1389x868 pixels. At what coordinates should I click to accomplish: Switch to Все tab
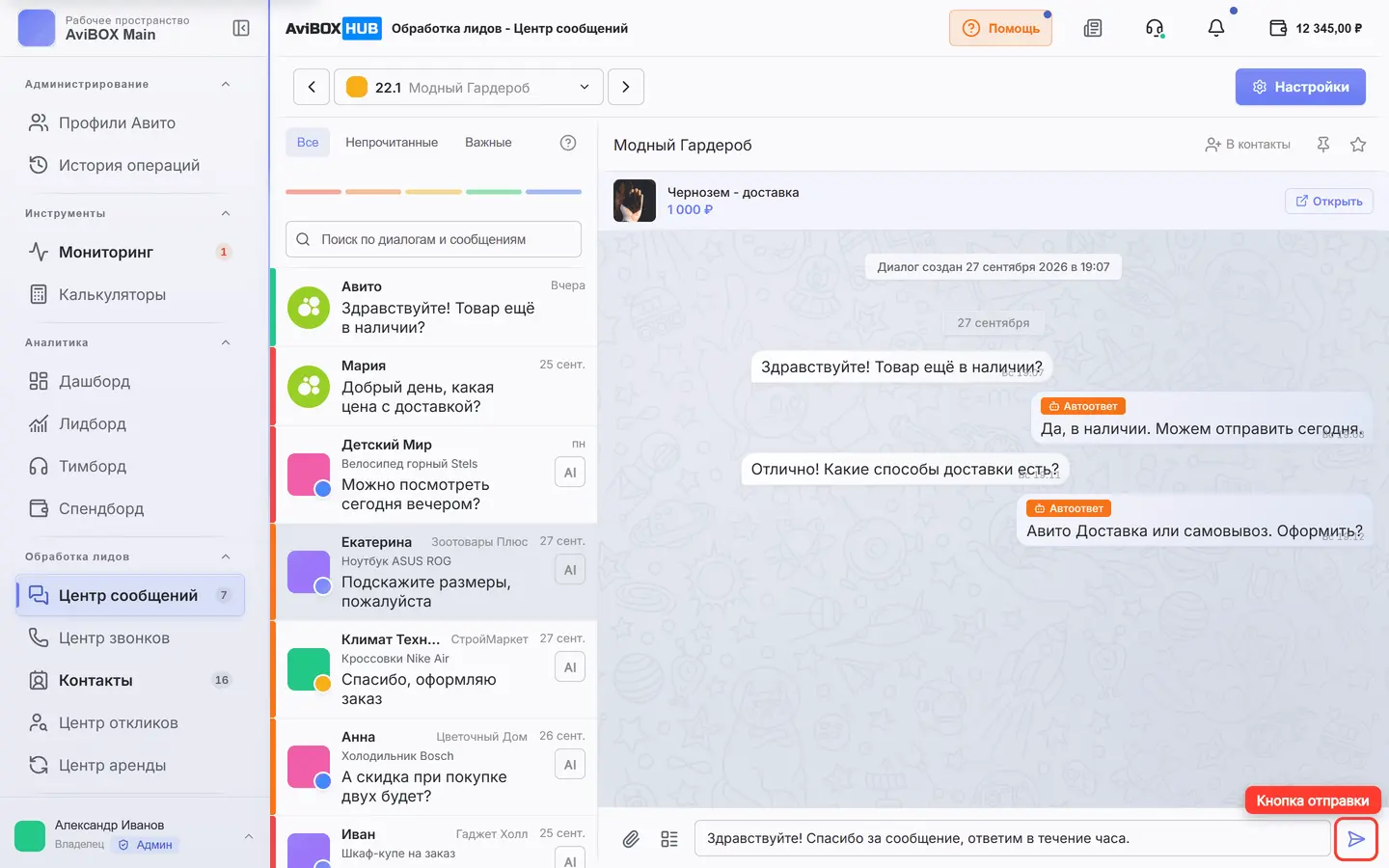(x=308, y=142)
